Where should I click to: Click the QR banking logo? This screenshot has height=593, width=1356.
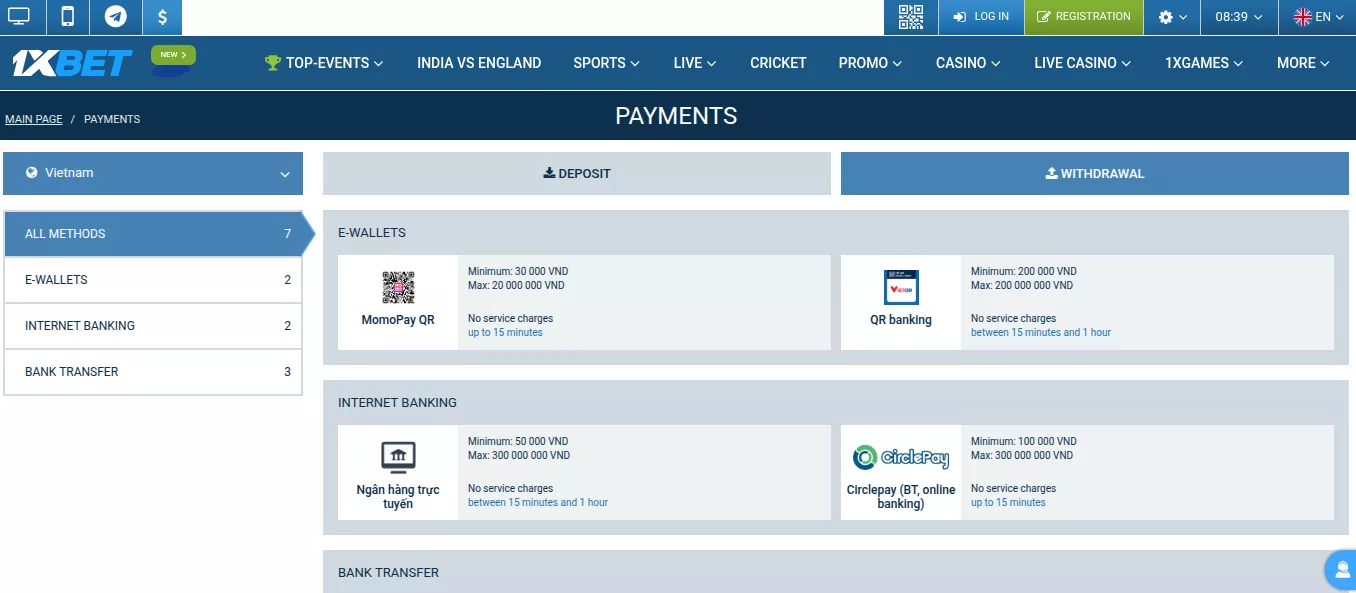pos(901,288)
